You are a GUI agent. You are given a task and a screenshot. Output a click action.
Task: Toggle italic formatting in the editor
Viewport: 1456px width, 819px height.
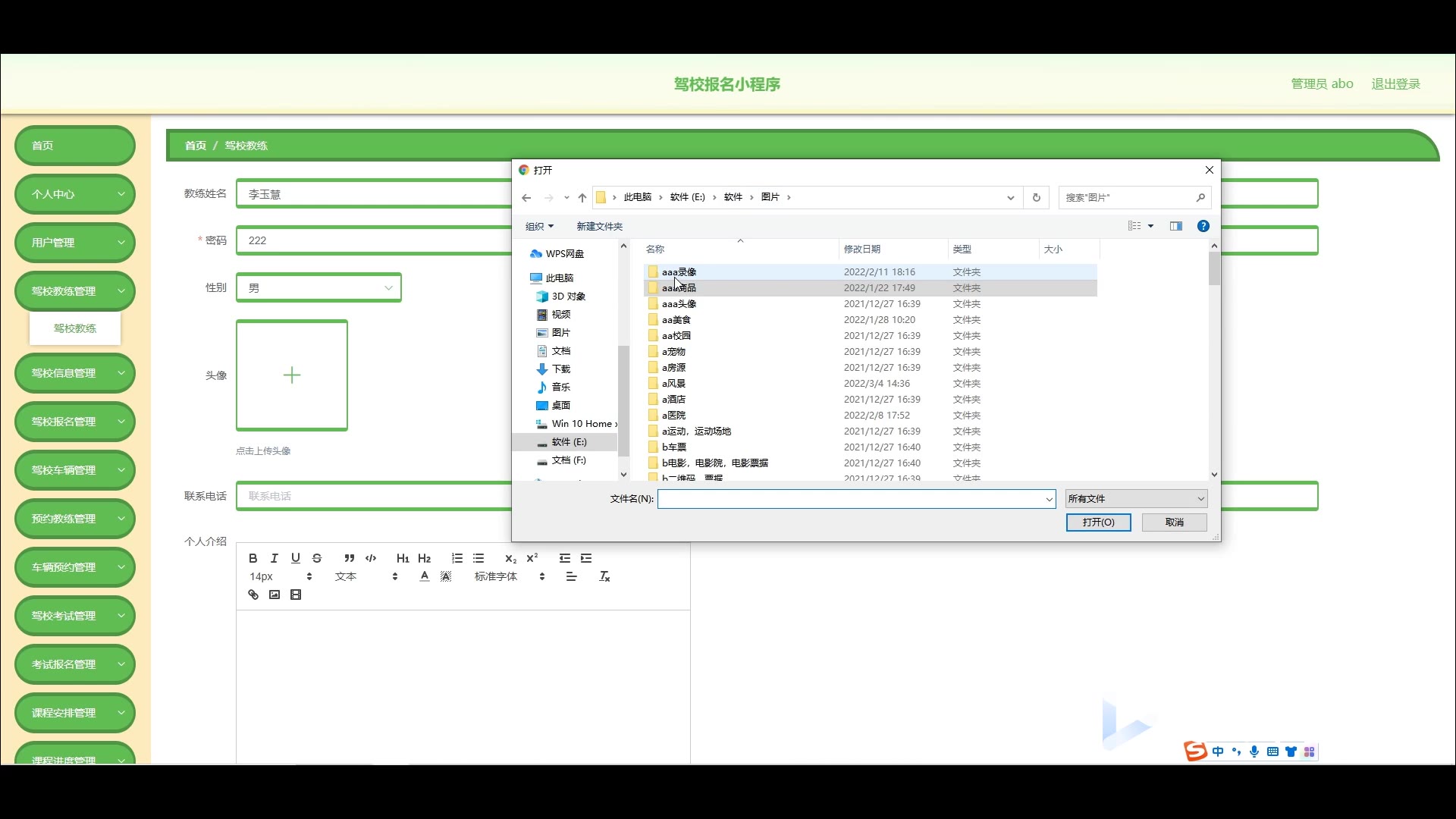point(275,558)
